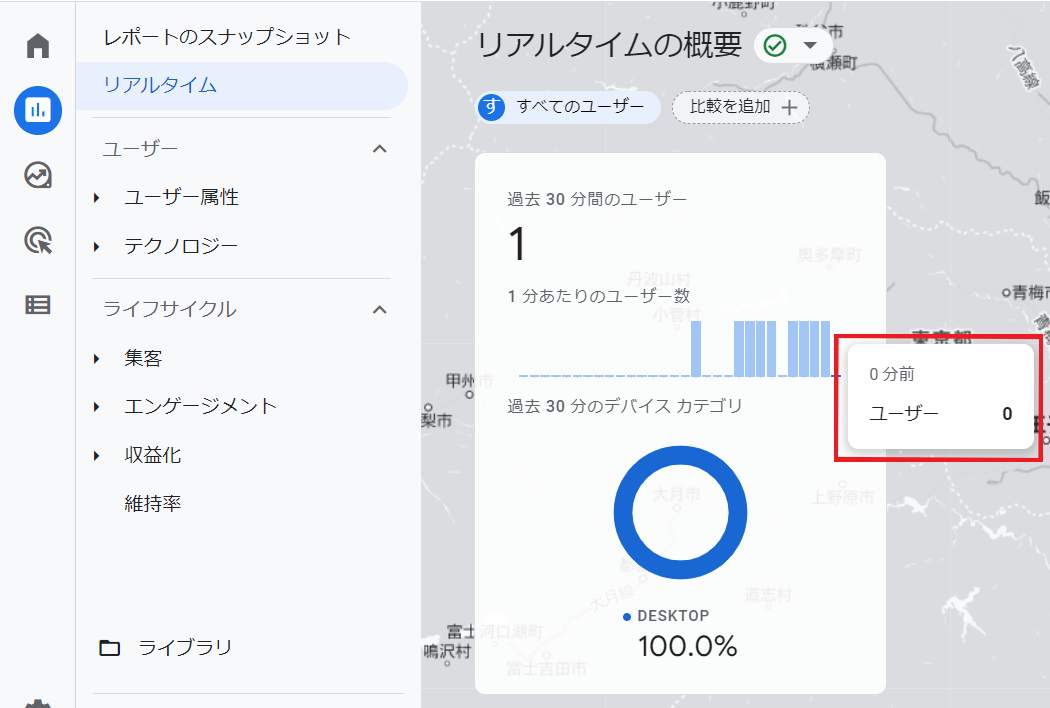The width and height of the screenshot is (1050, 708).
Task: Click the user count value 1
Action: (x=517, y=243)
